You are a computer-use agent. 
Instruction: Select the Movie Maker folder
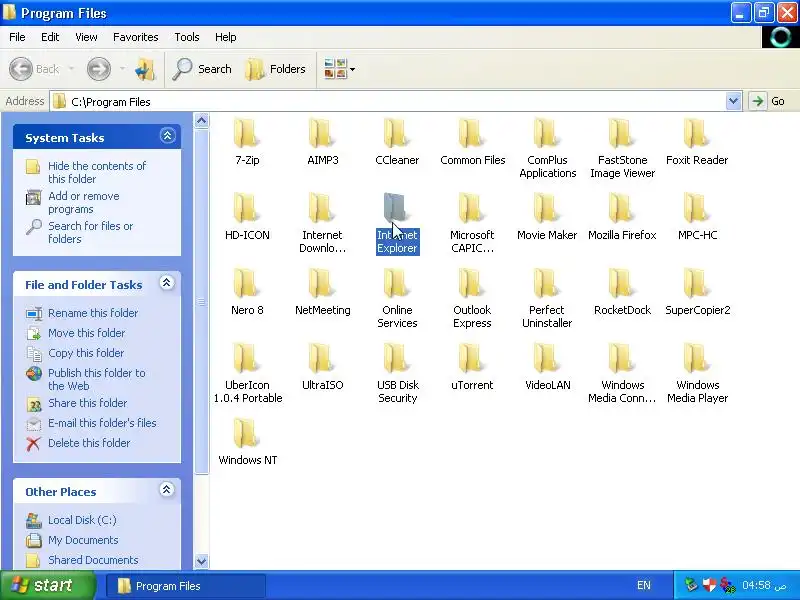pyautogui.click(x=547, y=216)
